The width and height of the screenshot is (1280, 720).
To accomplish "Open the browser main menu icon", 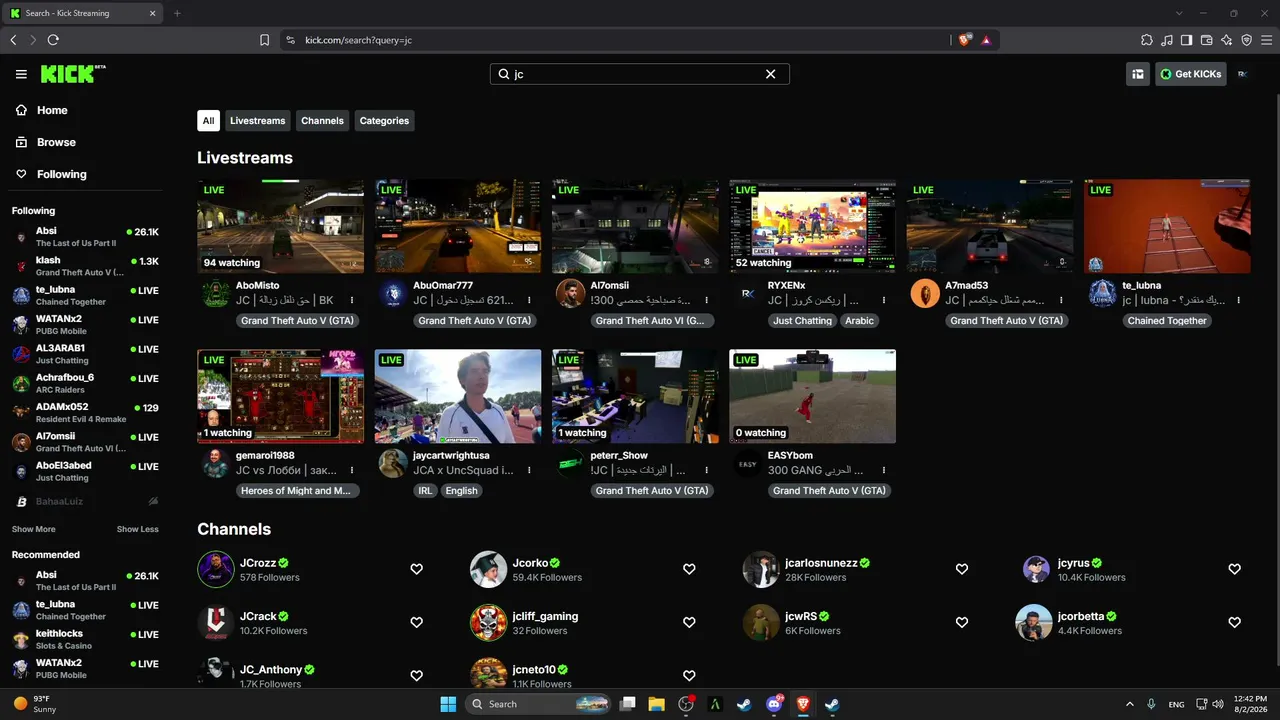I will tap(1266, 40).
